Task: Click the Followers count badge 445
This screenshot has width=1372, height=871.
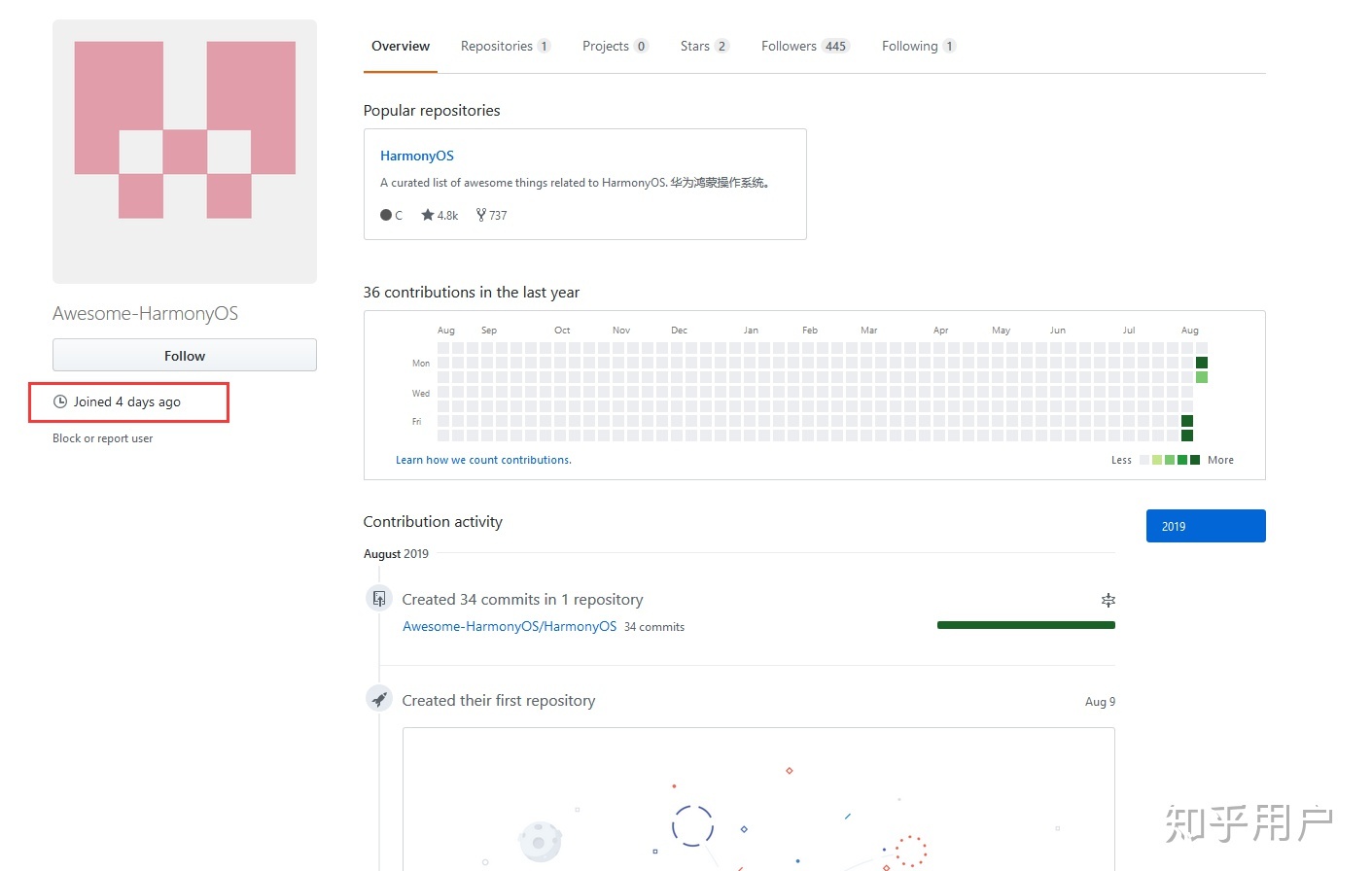Action: point(835,47)
